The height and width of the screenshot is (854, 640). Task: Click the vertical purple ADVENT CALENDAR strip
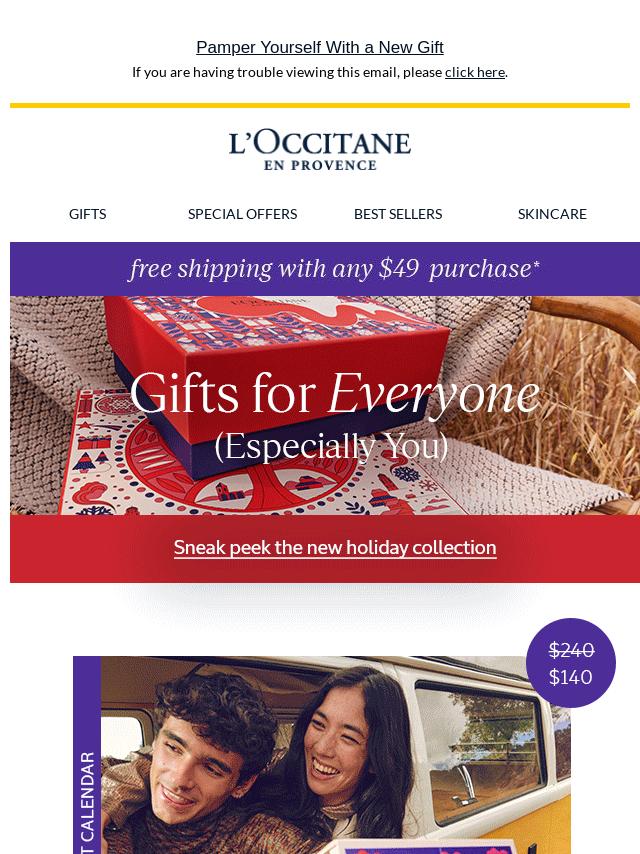click(87, 755)
